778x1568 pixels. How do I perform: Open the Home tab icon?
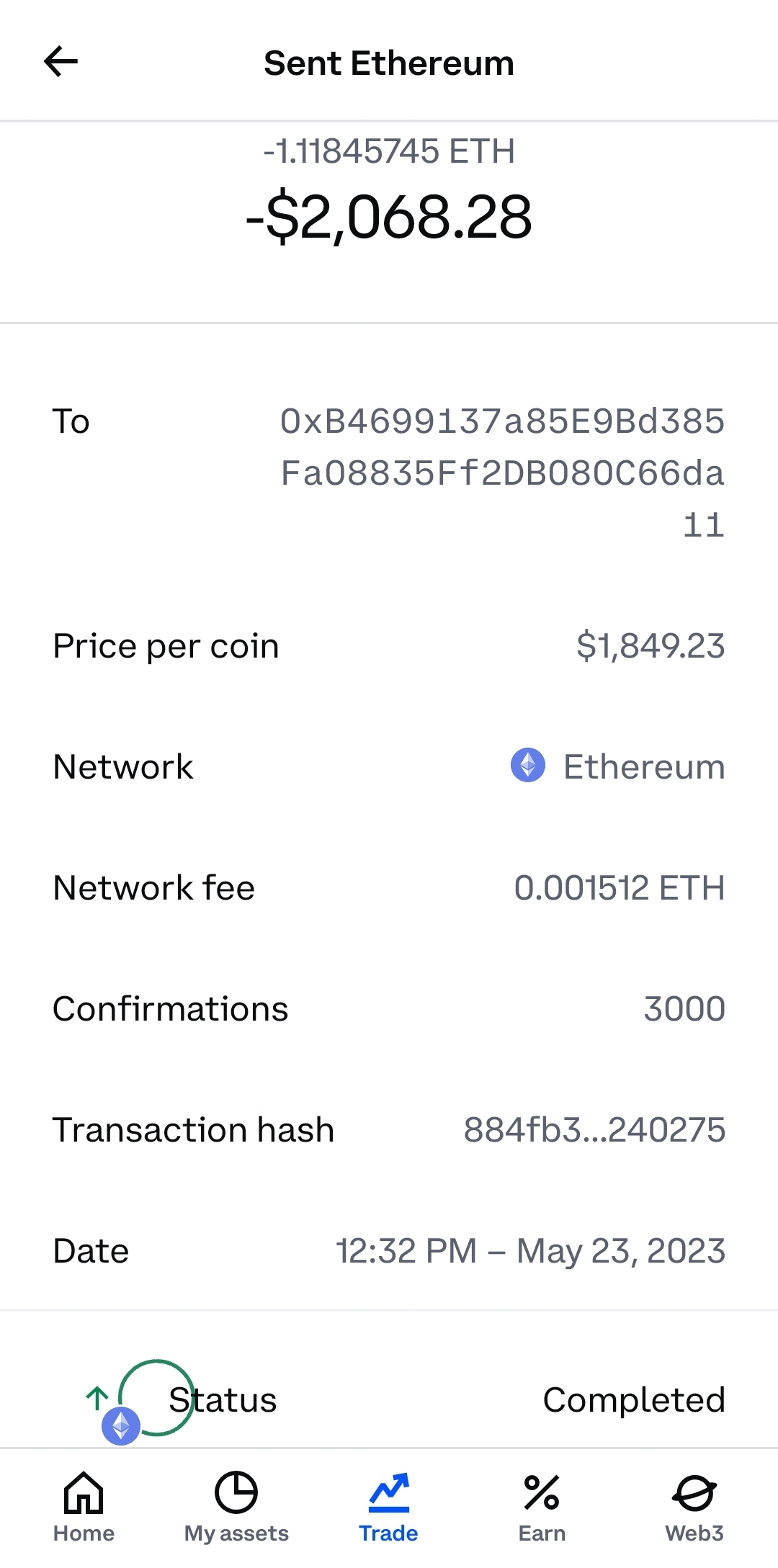[84, 1492]
